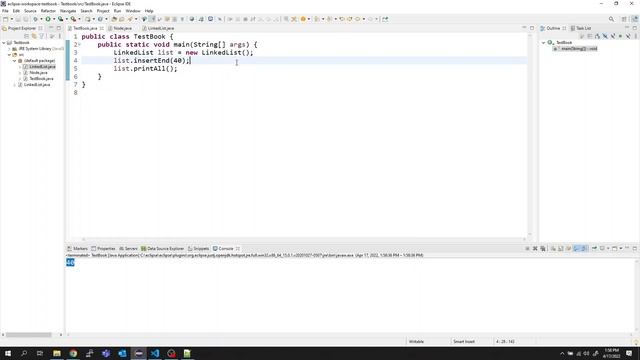The width and height of the screenshot is (640, 360).
Task: Toggle Hide Fields in Outline toolbar
Action: (605, 36)
